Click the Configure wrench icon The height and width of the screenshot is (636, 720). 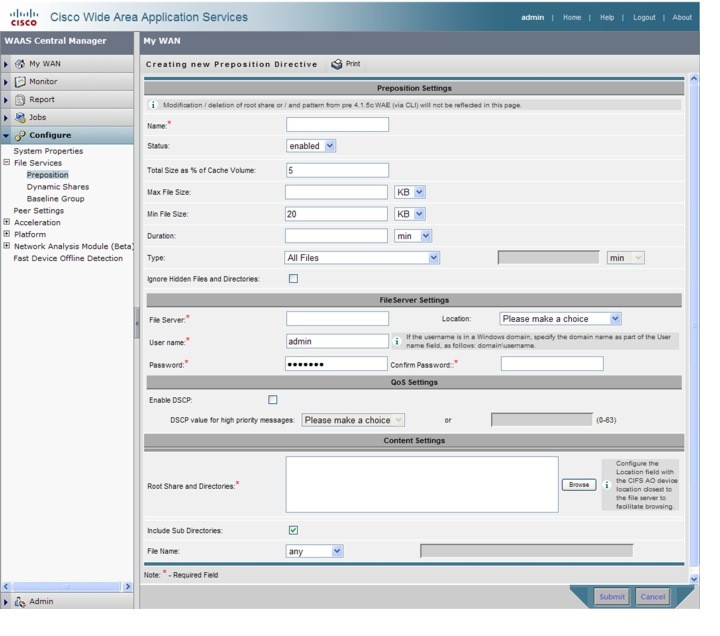tap(20, 135)
